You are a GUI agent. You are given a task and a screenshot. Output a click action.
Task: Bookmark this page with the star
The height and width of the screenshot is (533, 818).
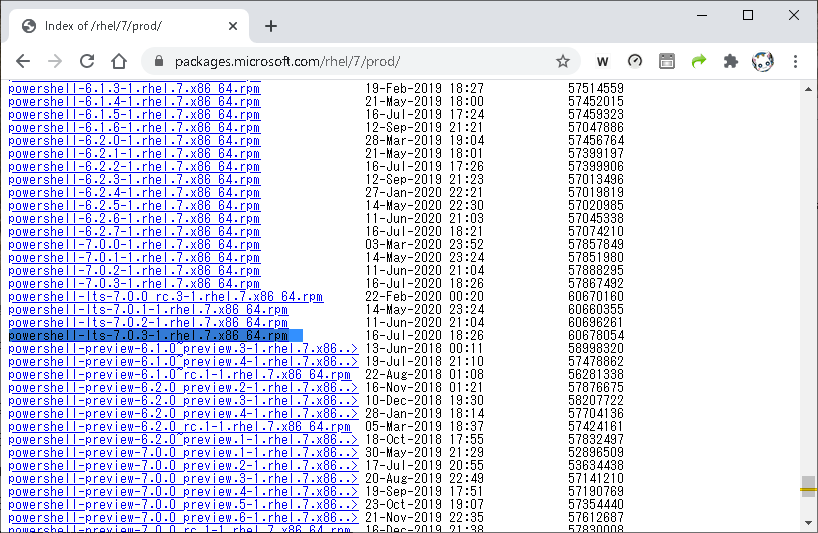coord(563,62)
